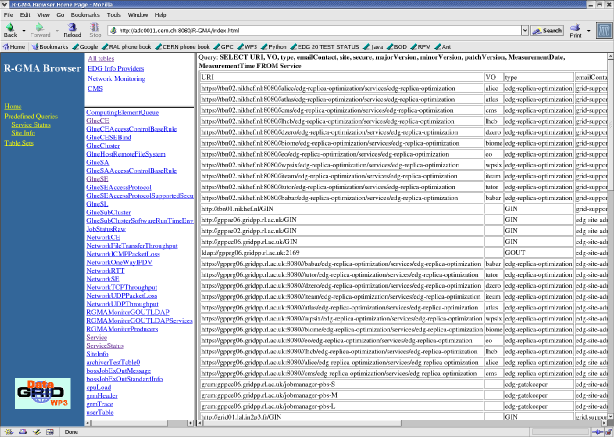Click the DataGrid WP3 logo
This screenshot has height=437, width=614.
[x=43, y=393]
